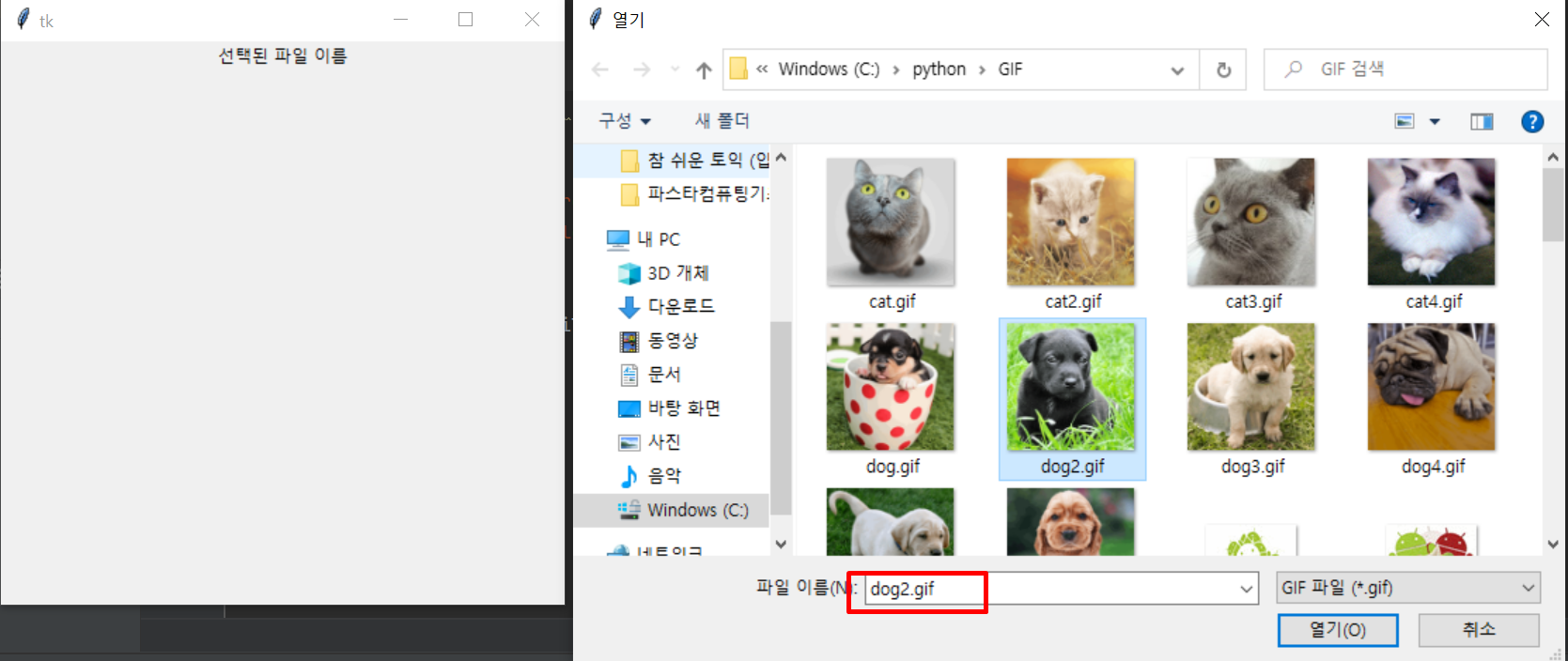Click the feather icon in 열기 dialog title
The image size is (1568, 661).
pos(595,19)
